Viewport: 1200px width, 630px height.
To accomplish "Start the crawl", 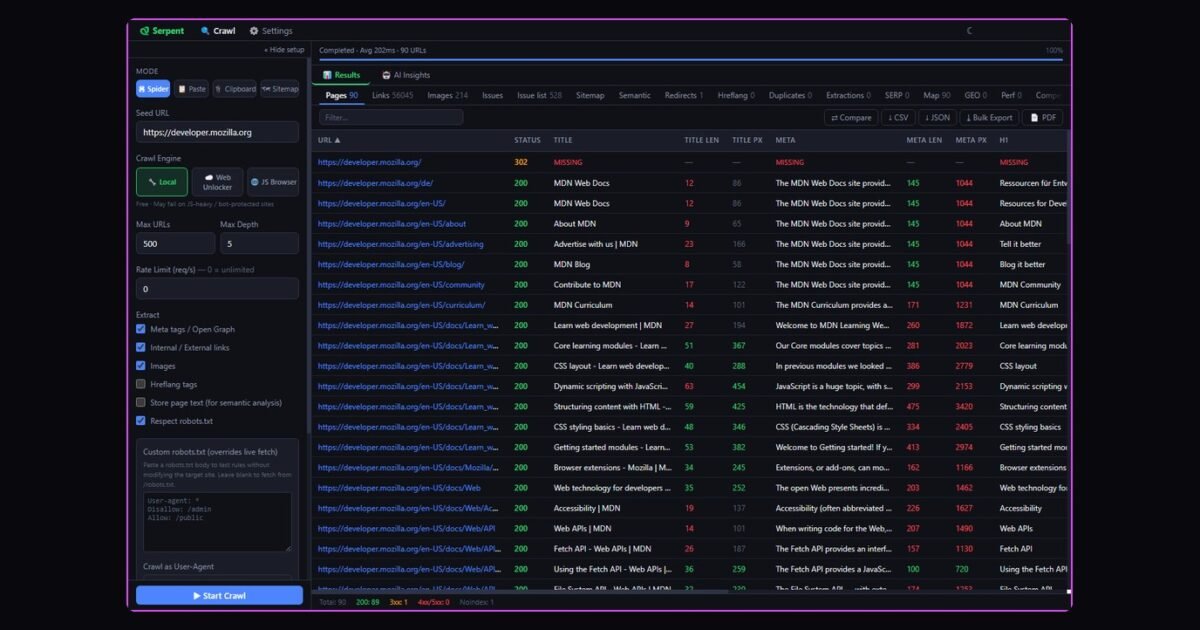I will point(219,595).
